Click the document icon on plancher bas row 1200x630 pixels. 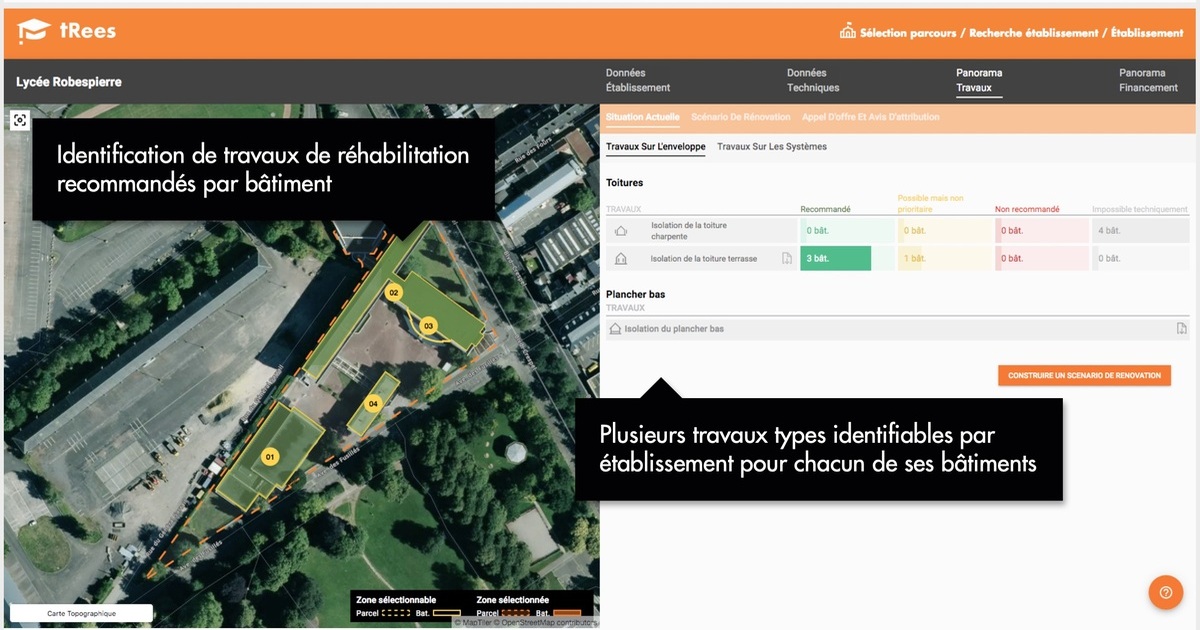tap(1181, 329)
